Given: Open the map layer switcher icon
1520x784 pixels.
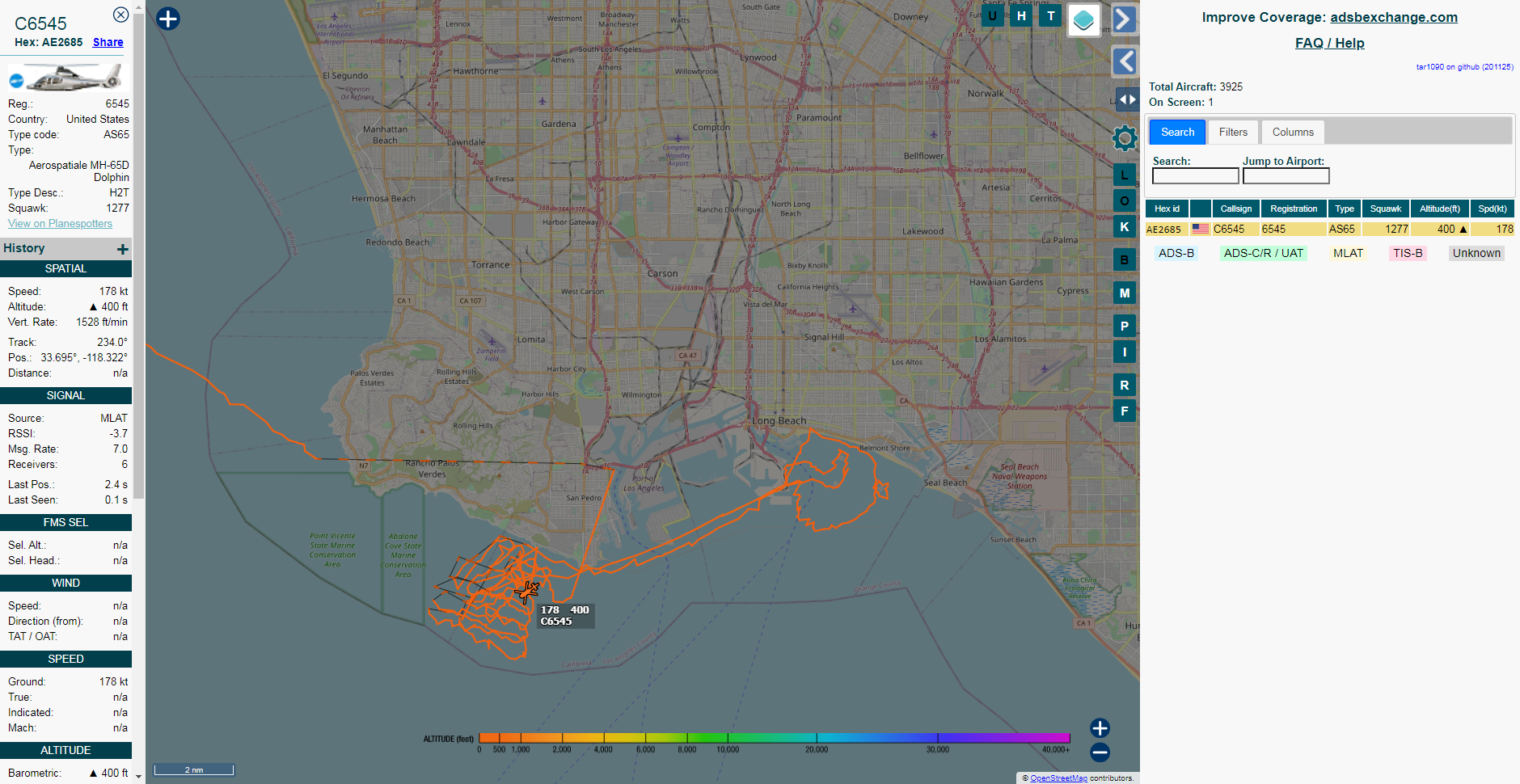Looking at the screenshot, I should [1083, 19].
